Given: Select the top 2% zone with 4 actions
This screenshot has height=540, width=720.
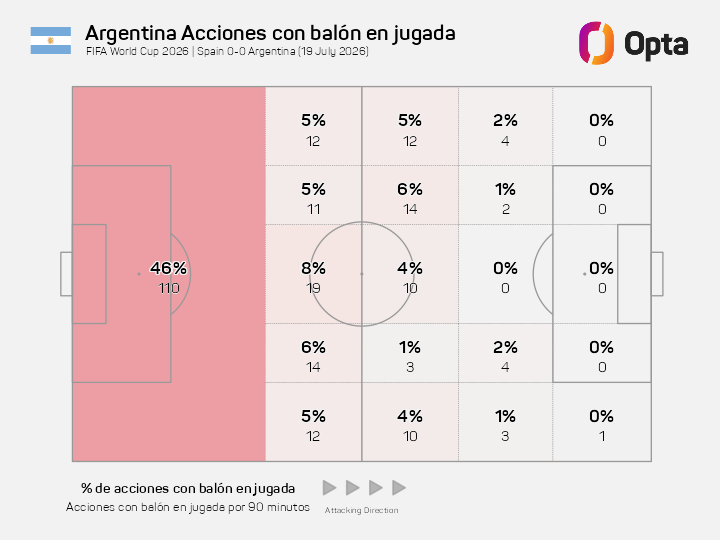Looking at the screenshot, I should (506, 126).
